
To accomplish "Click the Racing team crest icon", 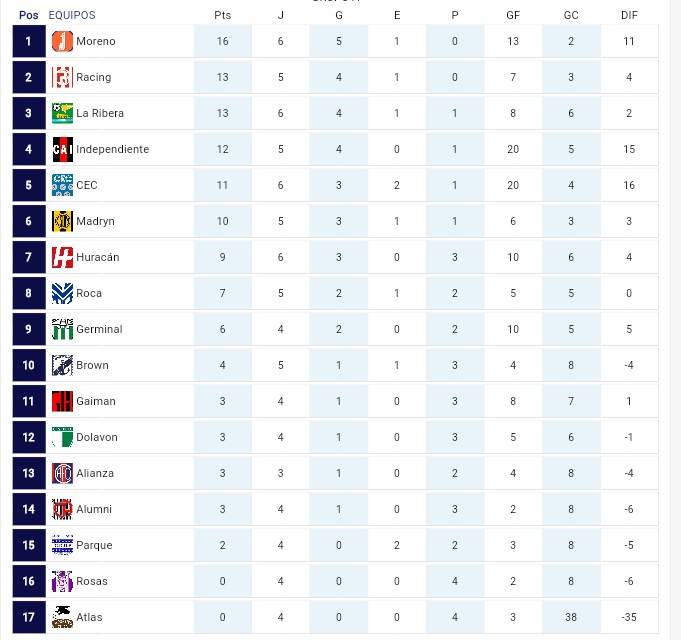I will pyautogui.click(x=62, y=77).
